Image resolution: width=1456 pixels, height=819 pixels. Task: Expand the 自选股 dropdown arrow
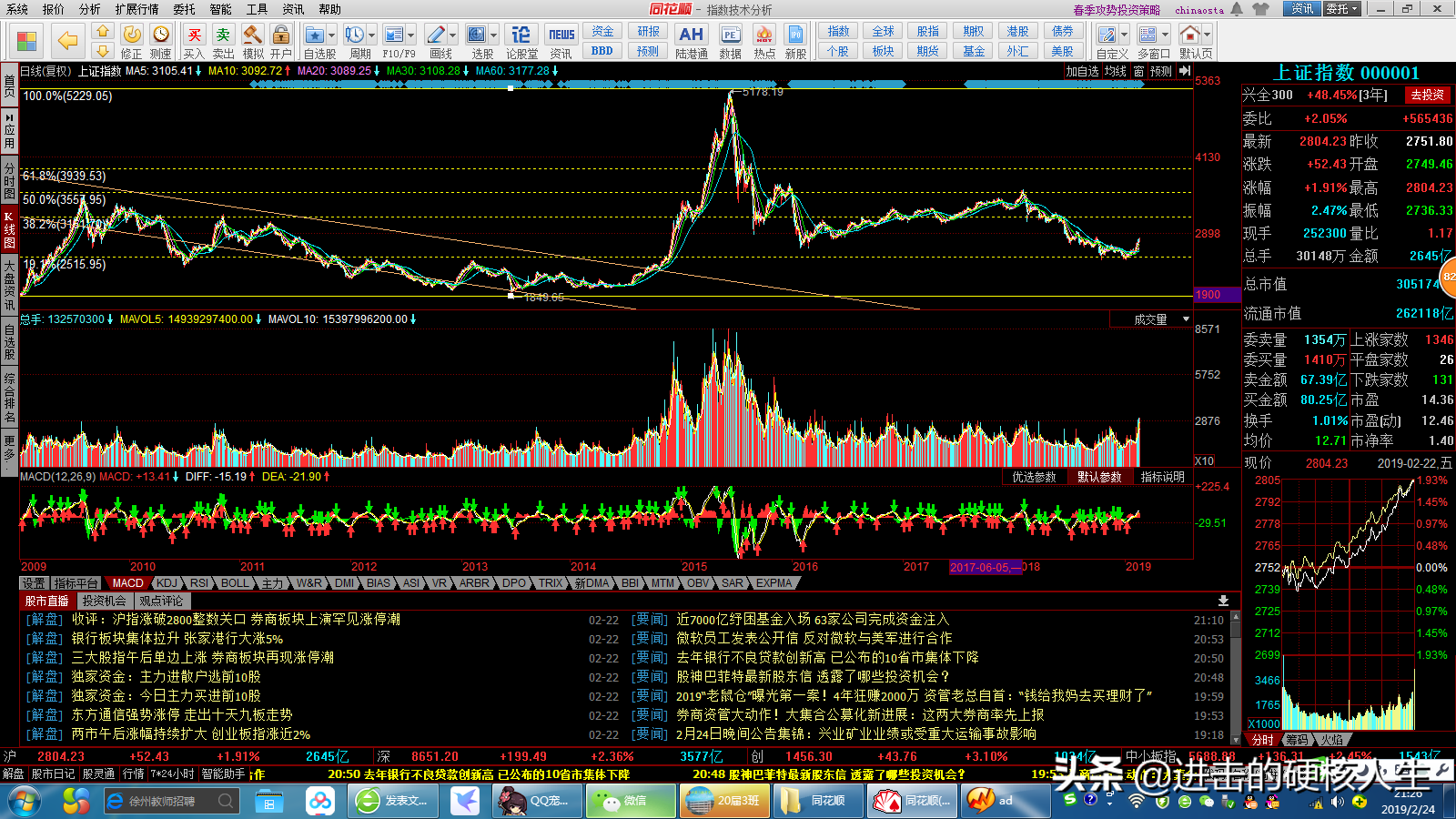click(x=331, y=35)
